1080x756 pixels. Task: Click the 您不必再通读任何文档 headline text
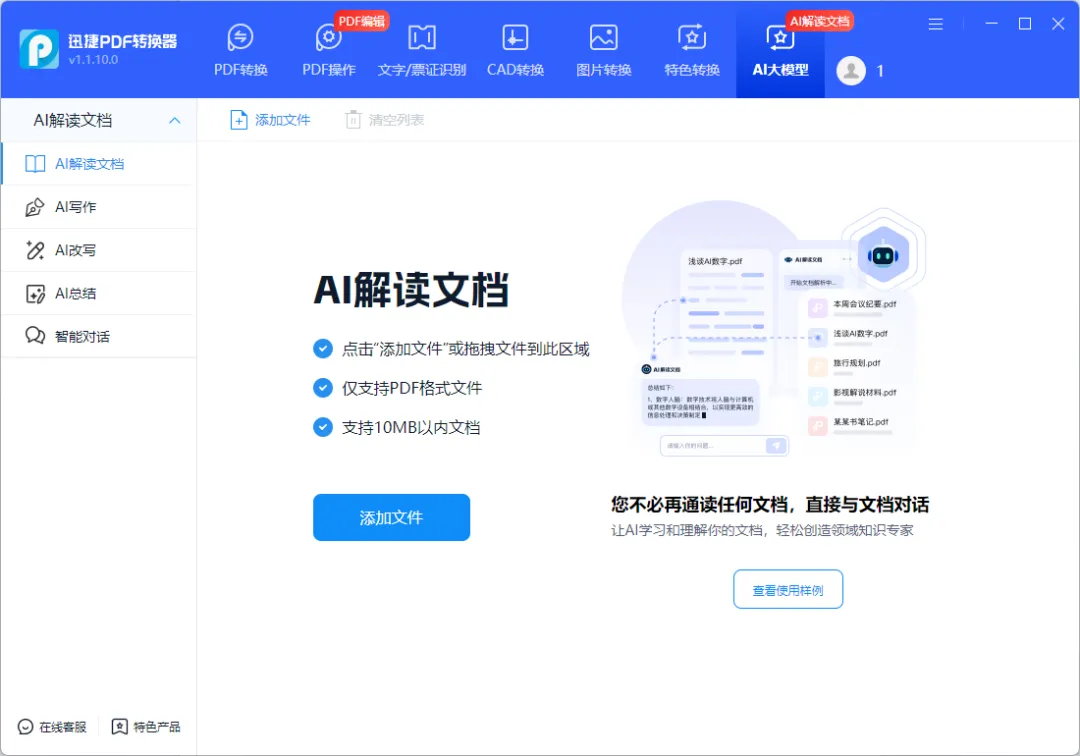pos(770,505)
